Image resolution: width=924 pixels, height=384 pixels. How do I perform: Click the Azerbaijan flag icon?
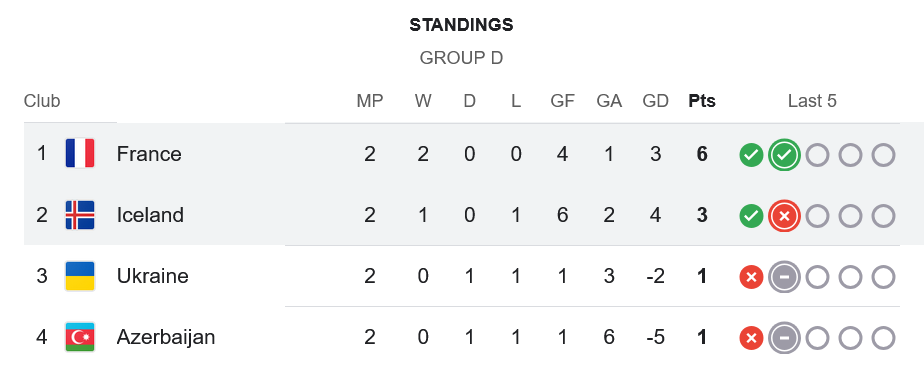pyautogui.click(x=80, y=337)
